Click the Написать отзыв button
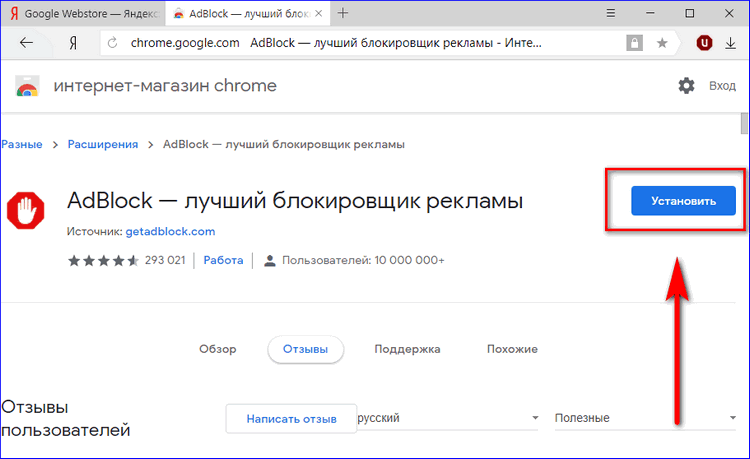The height and width of the screenshot is (459, 750). (x=291, y=419)
